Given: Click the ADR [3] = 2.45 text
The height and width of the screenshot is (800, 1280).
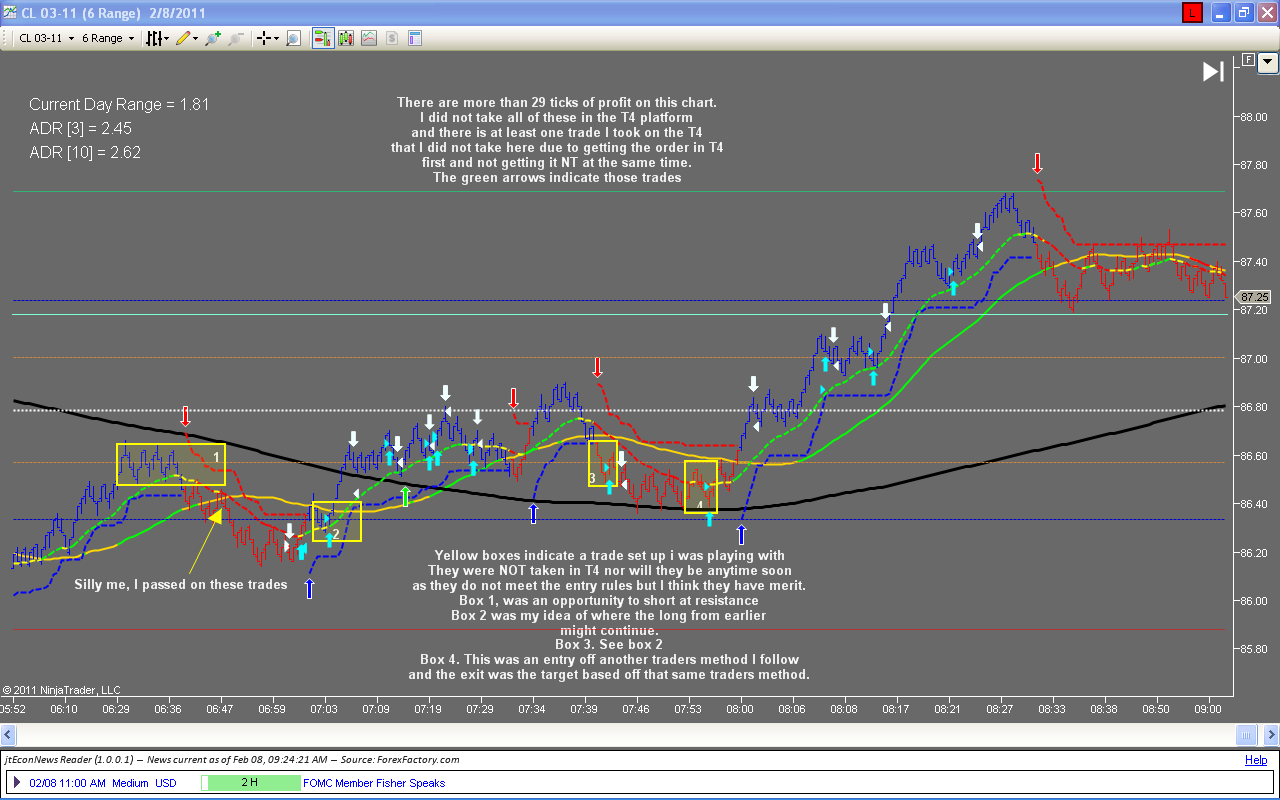Looking at the screenshot, I should 80,128.
